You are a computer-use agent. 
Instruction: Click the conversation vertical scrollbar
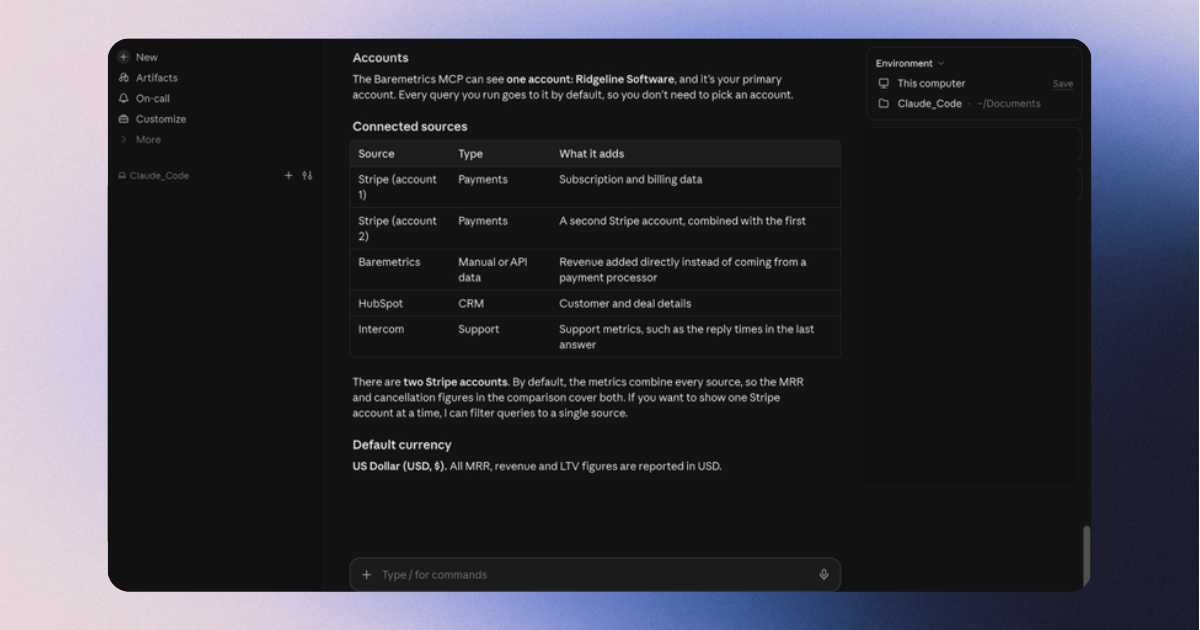point(1086,555)
